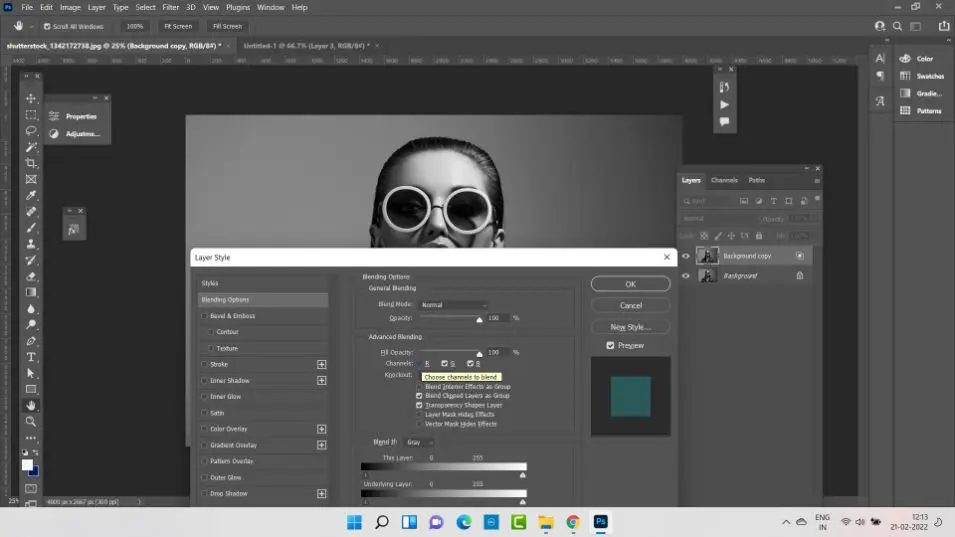Open the Filter menu

pos(171,7)
